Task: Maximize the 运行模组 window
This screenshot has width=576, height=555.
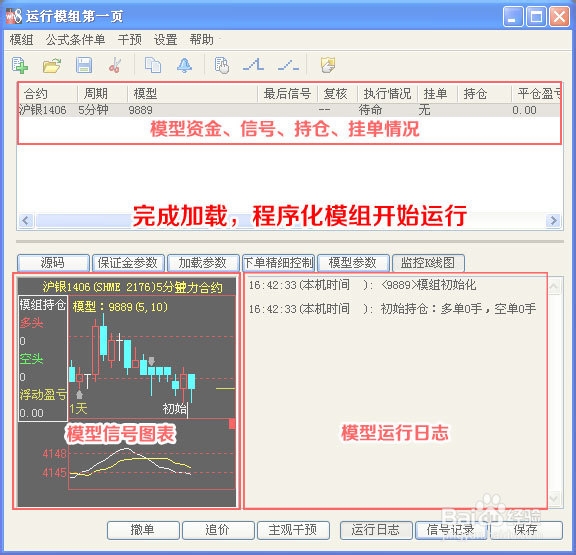Action: pyautogui.click(x=536, y=17)
